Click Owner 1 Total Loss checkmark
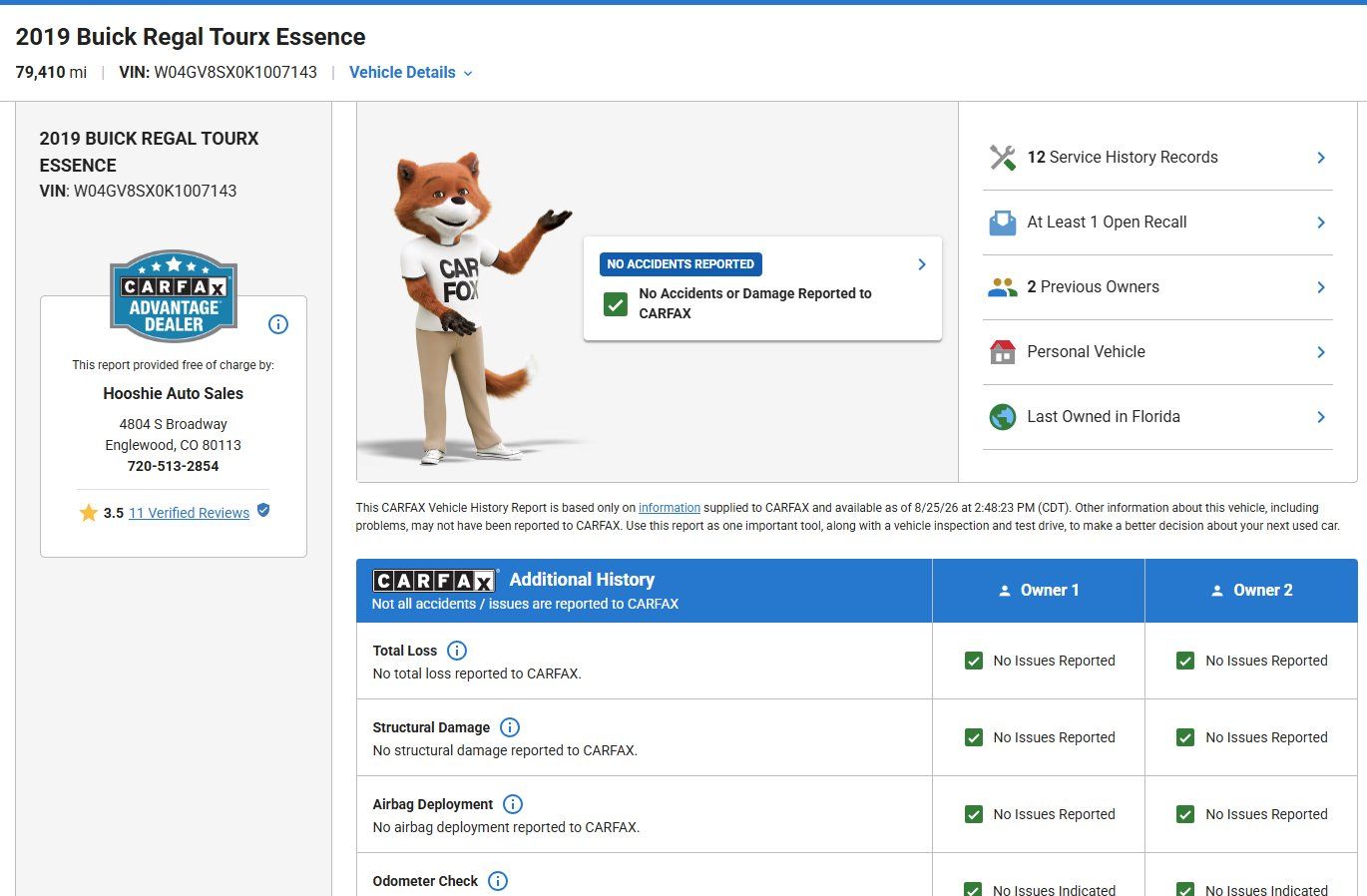This screenshot has height=896, width=1367. coord(974,661)
